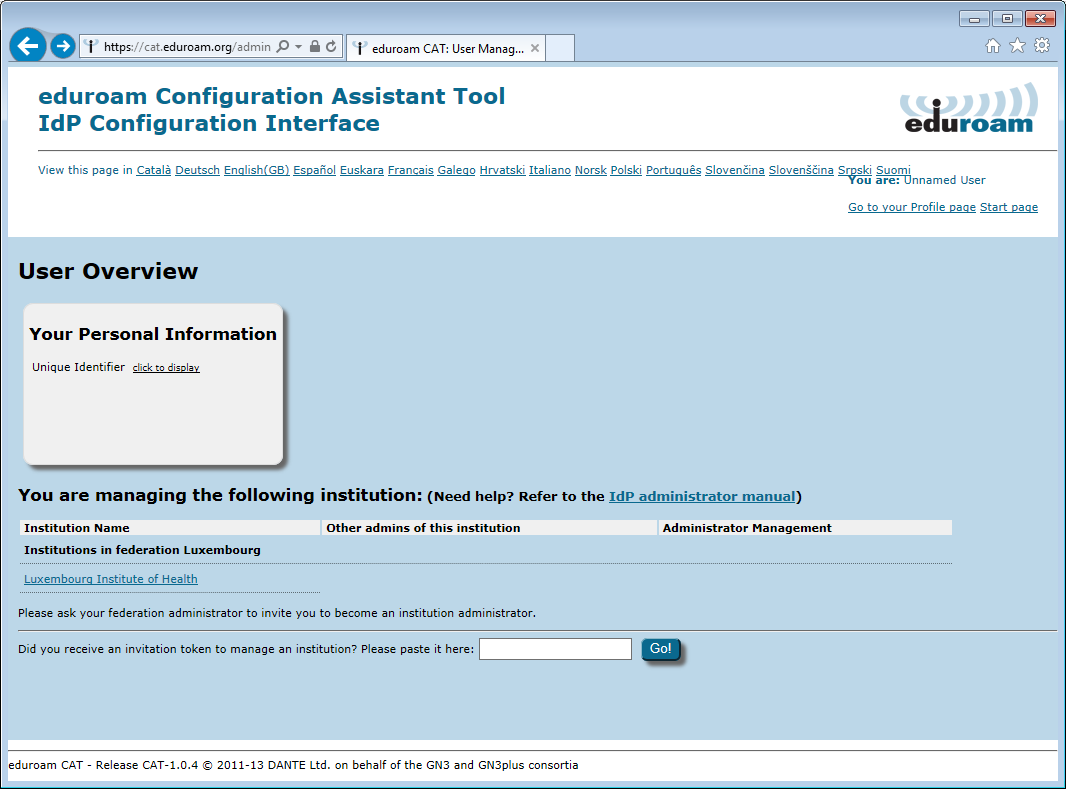Image resolution: width=1066 pixels, height=789 pixels.
Task: Close the eduroam CAT tab
Action: (x=535, y=48)
